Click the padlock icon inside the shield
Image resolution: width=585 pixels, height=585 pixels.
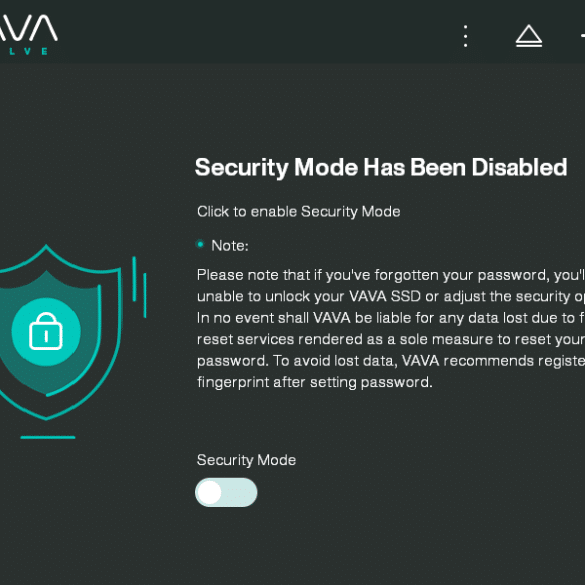[x=46, y=331]
